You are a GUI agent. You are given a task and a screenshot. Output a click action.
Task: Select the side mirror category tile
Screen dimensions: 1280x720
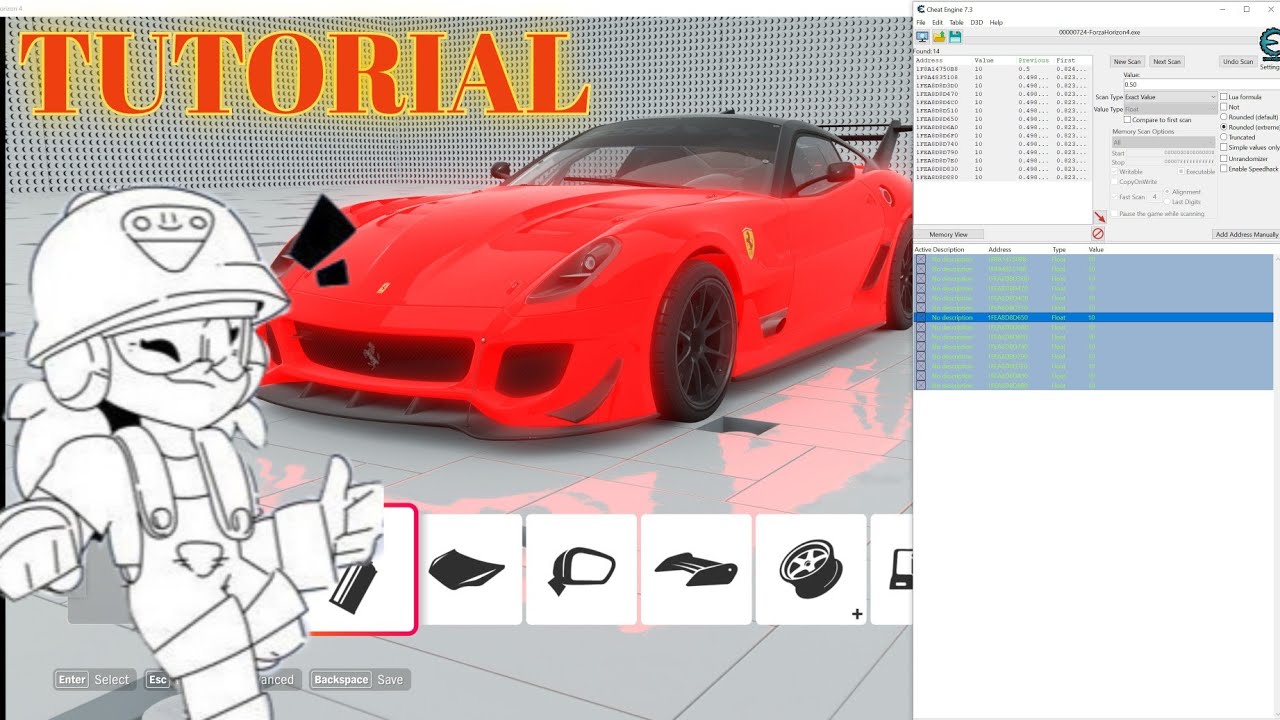(581, 569)
